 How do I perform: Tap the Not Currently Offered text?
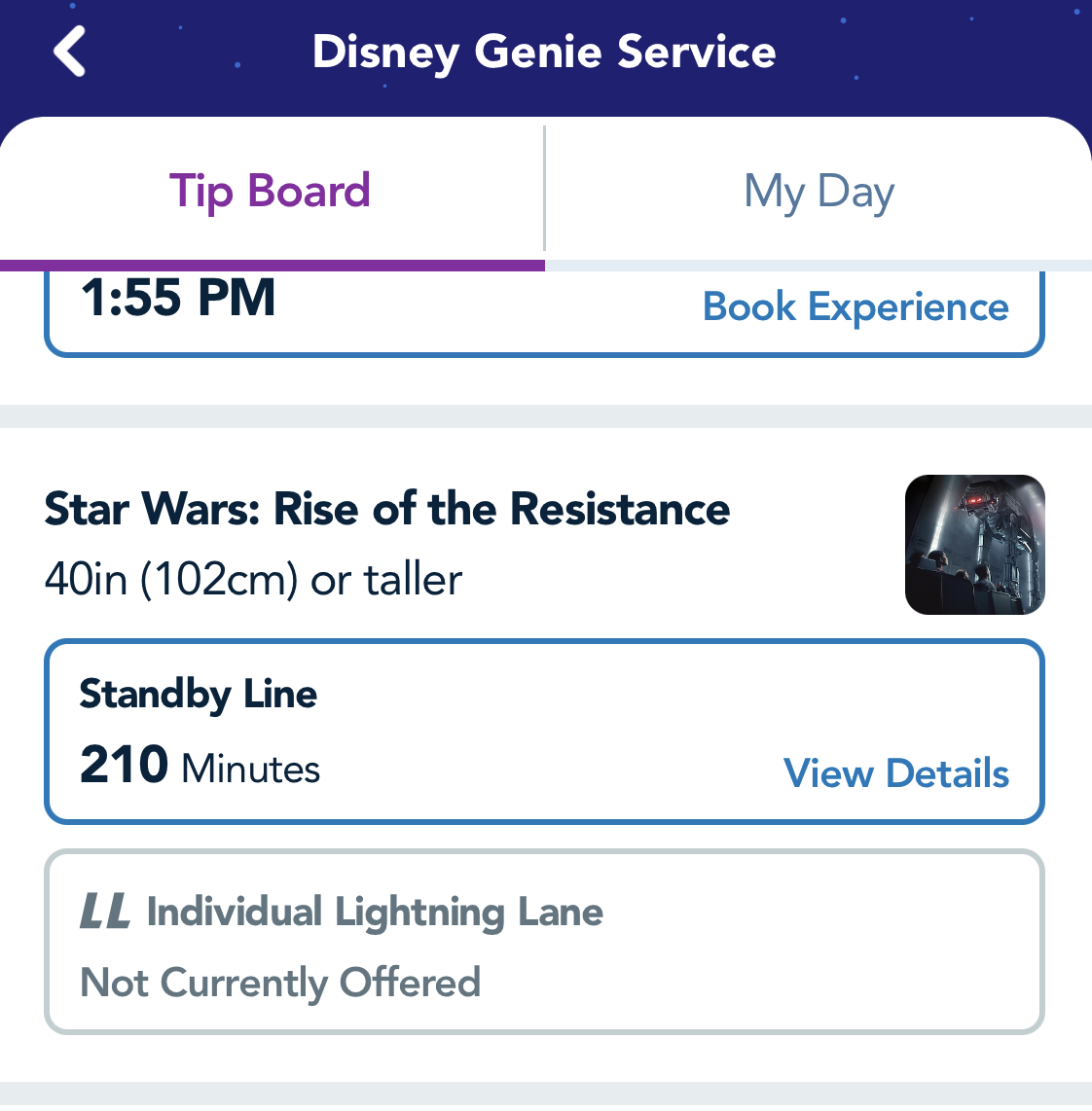tap(280, 983)
